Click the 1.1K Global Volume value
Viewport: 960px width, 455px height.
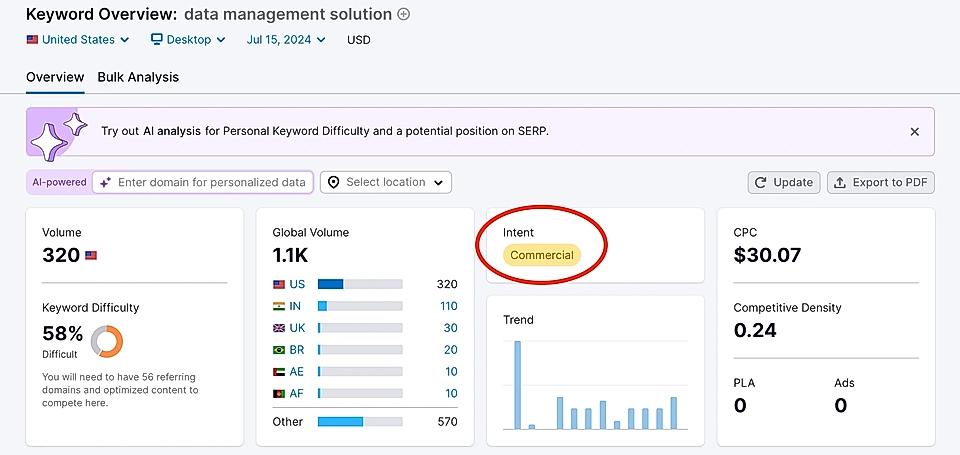(290, 255)
